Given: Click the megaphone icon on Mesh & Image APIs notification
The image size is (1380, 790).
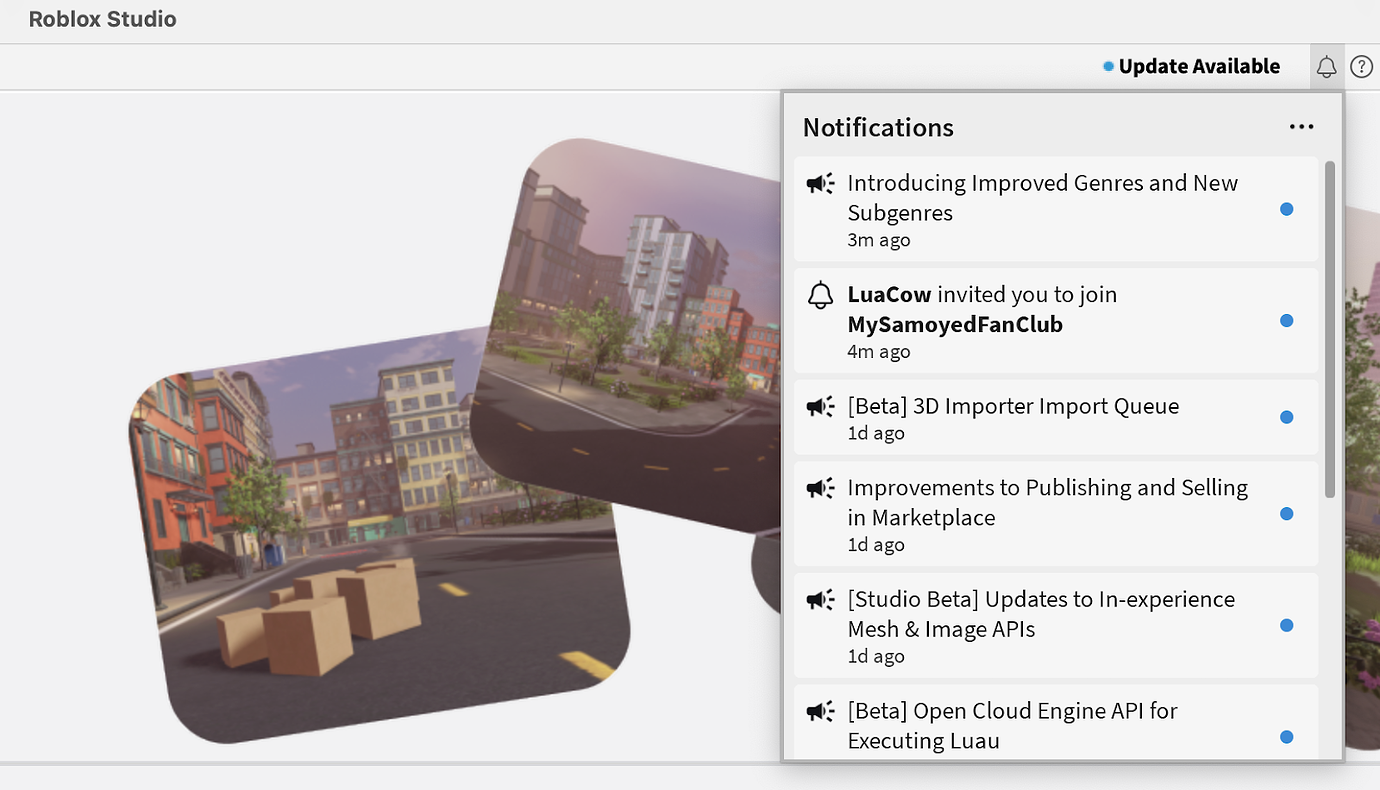Looking at the screenshot, I should pyautogui.click(x=820, y=599).
